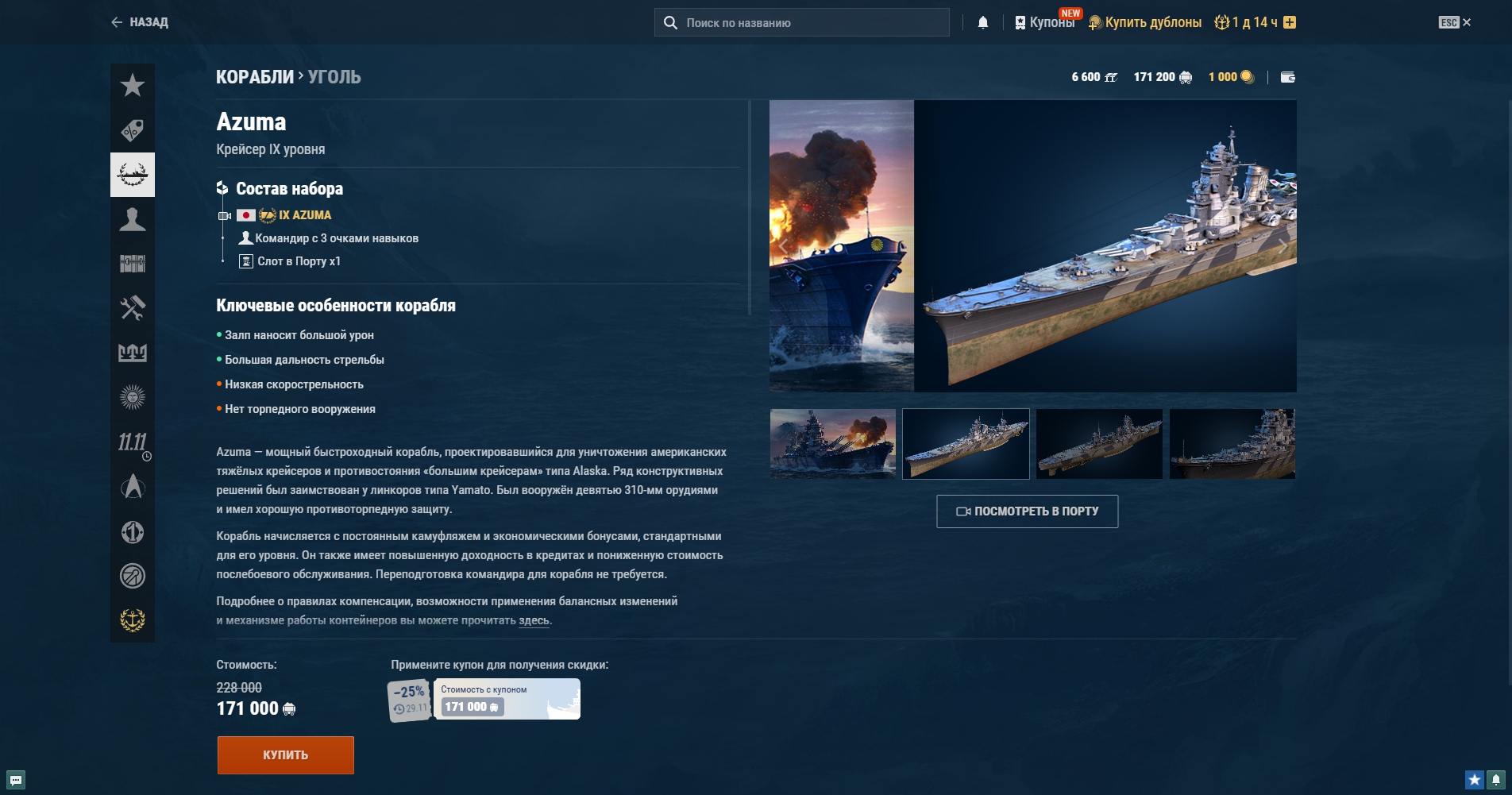Open the containers crate category

[133, 263]
